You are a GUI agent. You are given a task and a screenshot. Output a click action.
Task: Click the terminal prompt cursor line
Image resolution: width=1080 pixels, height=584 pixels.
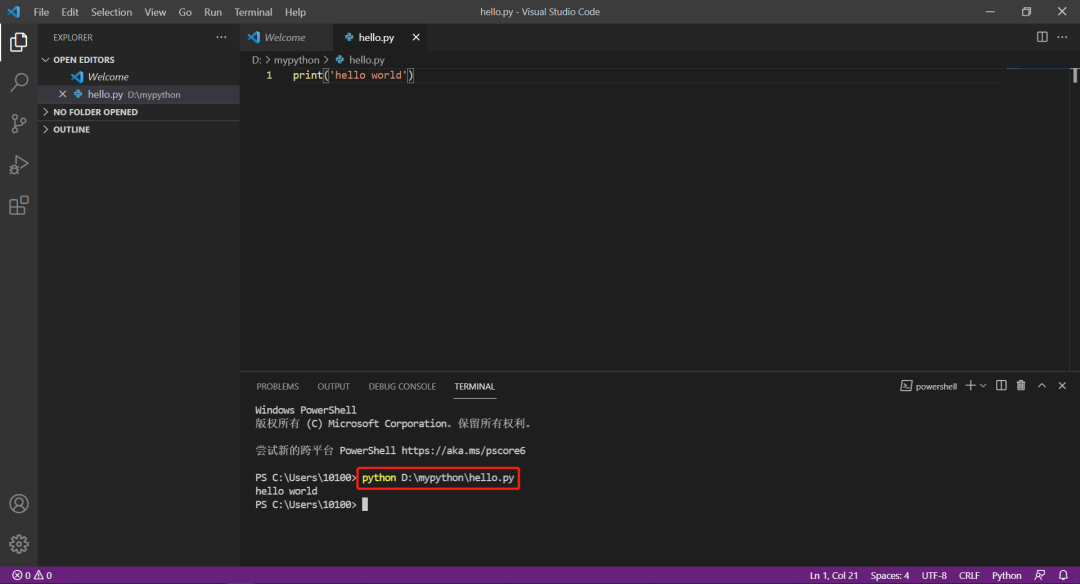tap(311, 504)
